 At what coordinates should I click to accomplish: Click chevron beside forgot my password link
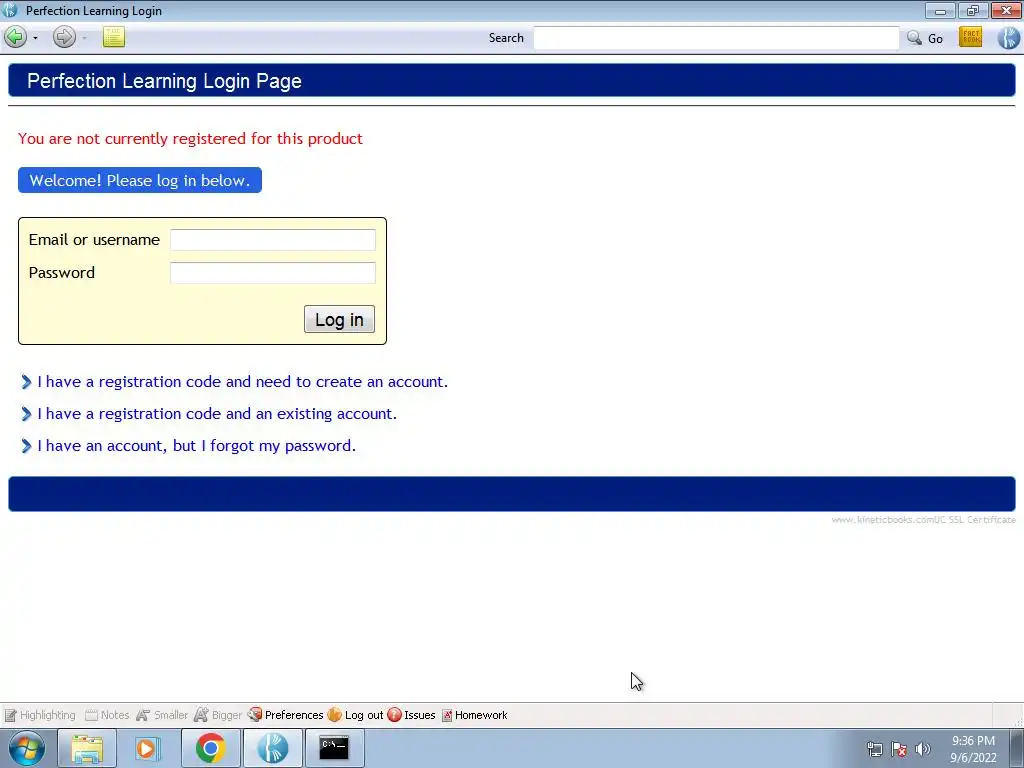coord(26,446)
